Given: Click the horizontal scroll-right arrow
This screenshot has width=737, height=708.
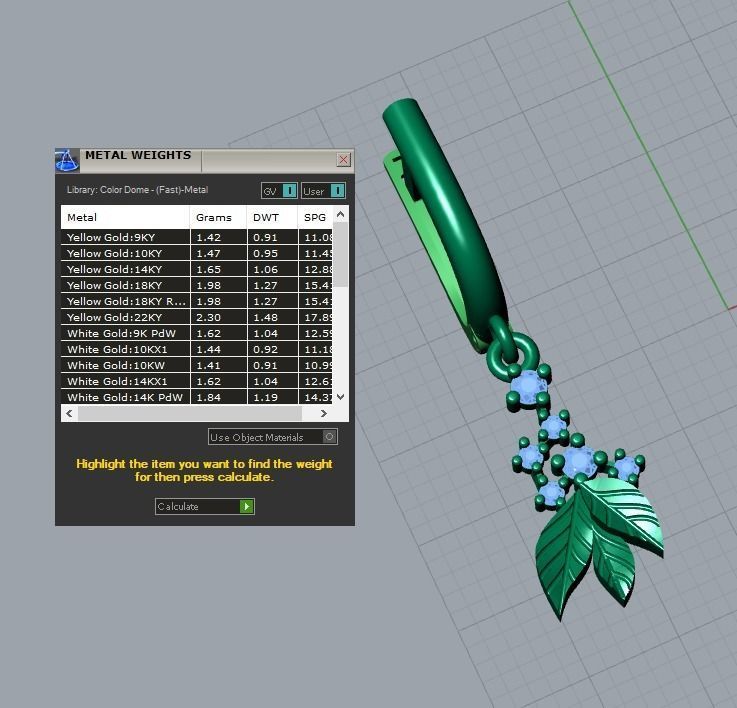Looking at the screenshot, I should 323,413.
